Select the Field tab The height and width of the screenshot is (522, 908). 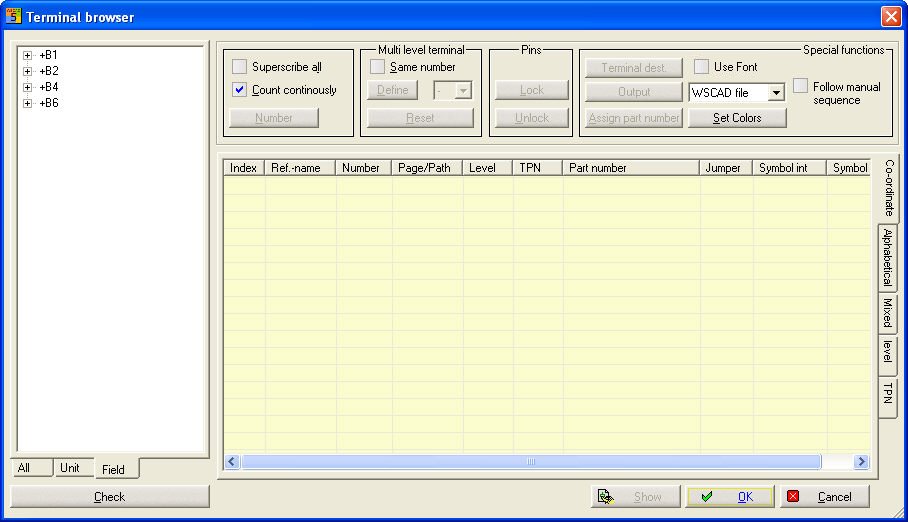[117, 469]
